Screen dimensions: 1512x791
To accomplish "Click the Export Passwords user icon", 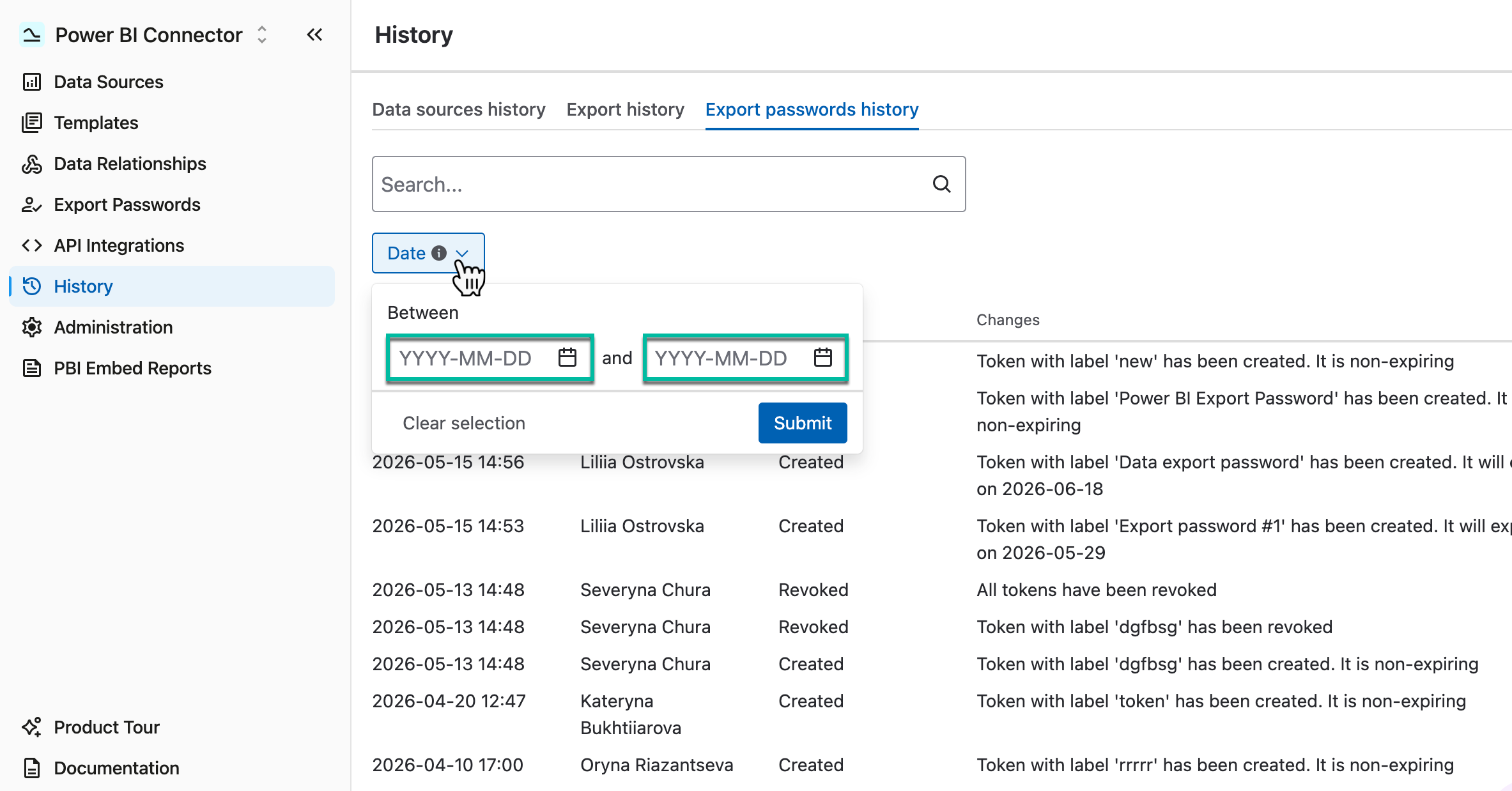I will point(32,204).
